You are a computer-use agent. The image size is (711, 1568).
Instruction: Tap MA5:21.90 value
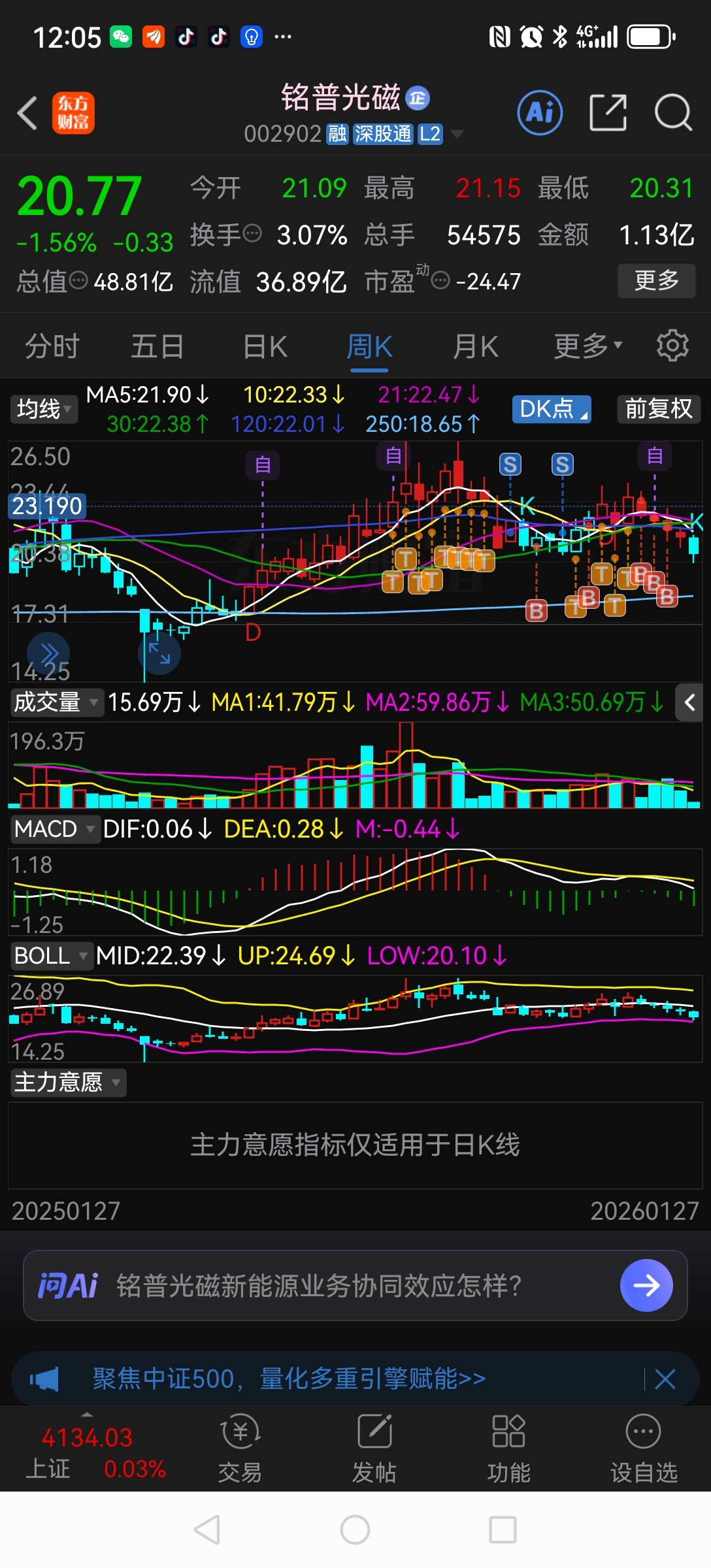(148, 395)
